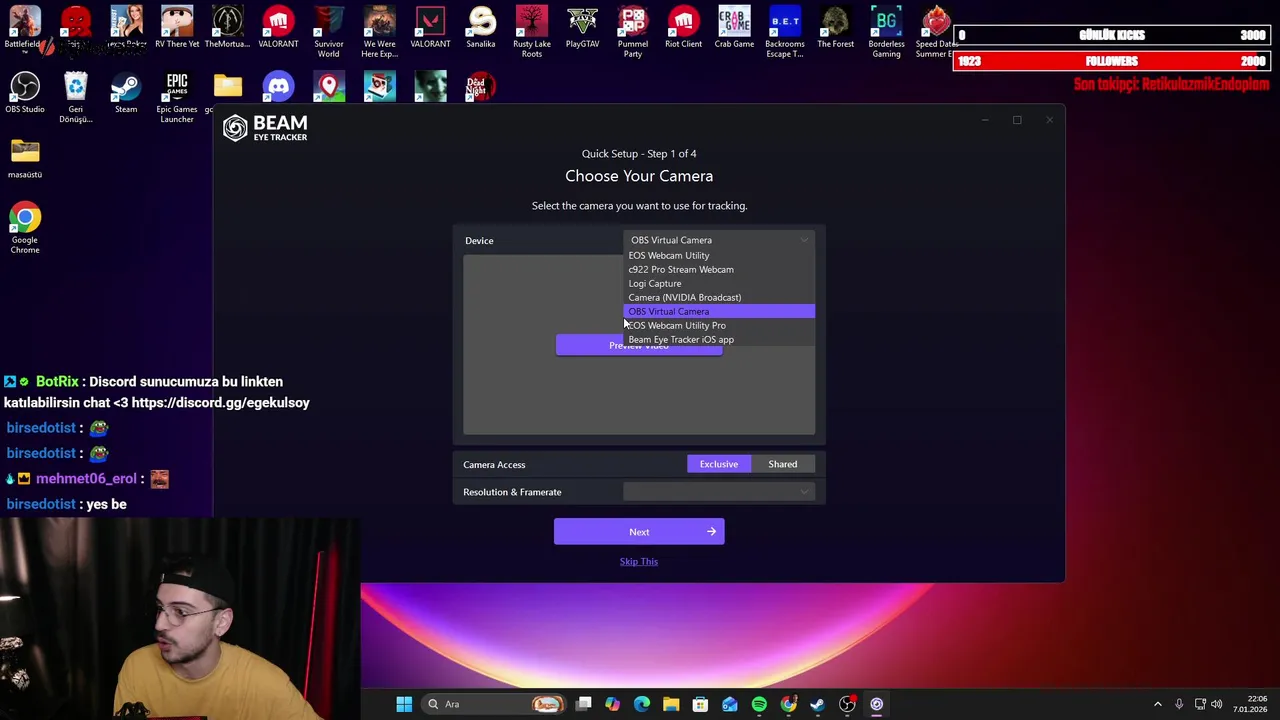Open clock and date in the taskbar
The image size is (1280, 720).
click(x=1250, y=704)
